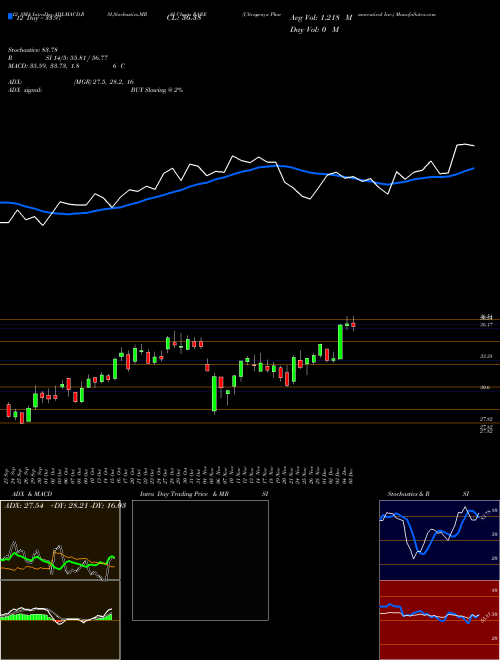Click the tall green candle at the early-November low
This screenshot has width=500, height=660.
(x=214, y=393)
